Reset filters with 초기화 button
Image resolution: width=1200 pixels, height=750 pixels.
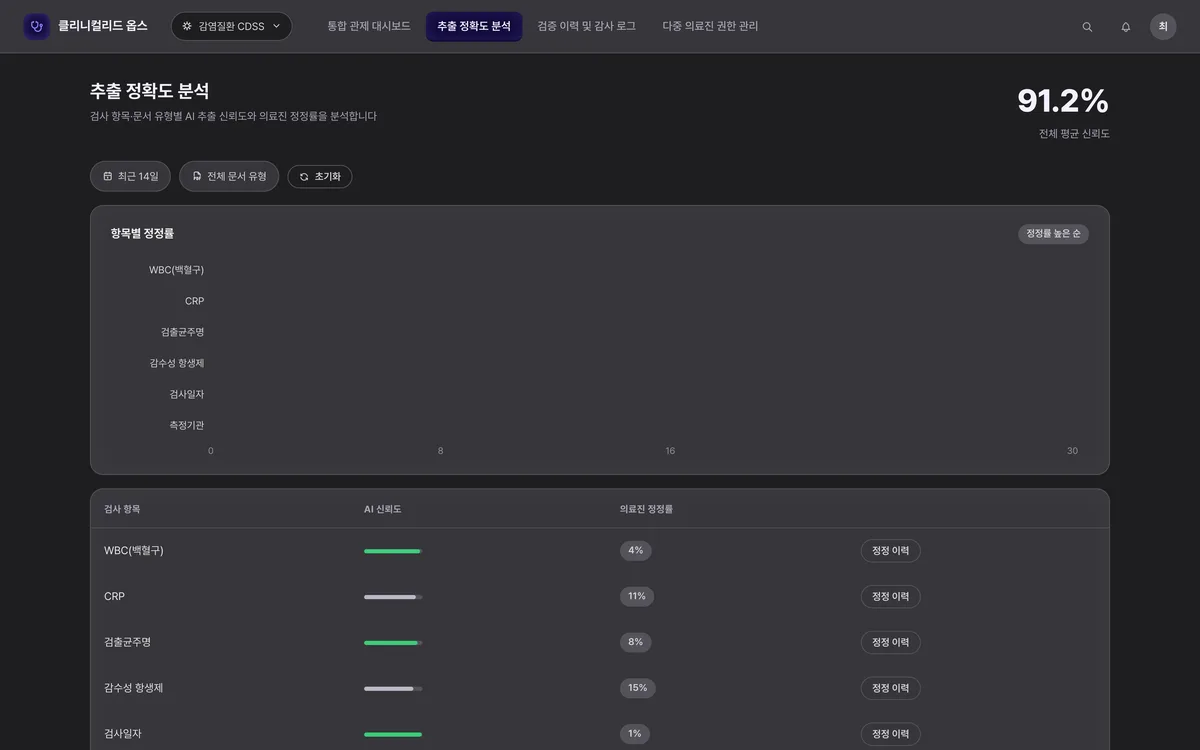(320, 177)
